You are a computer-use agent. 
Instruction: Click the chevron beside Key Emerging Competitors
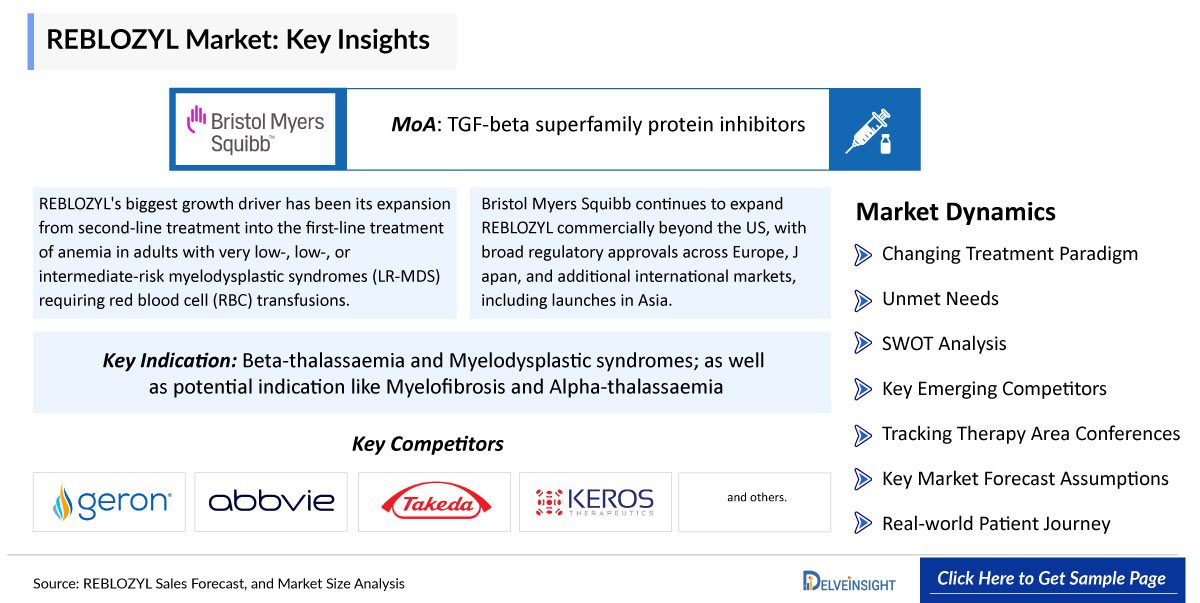coord(863,389)
